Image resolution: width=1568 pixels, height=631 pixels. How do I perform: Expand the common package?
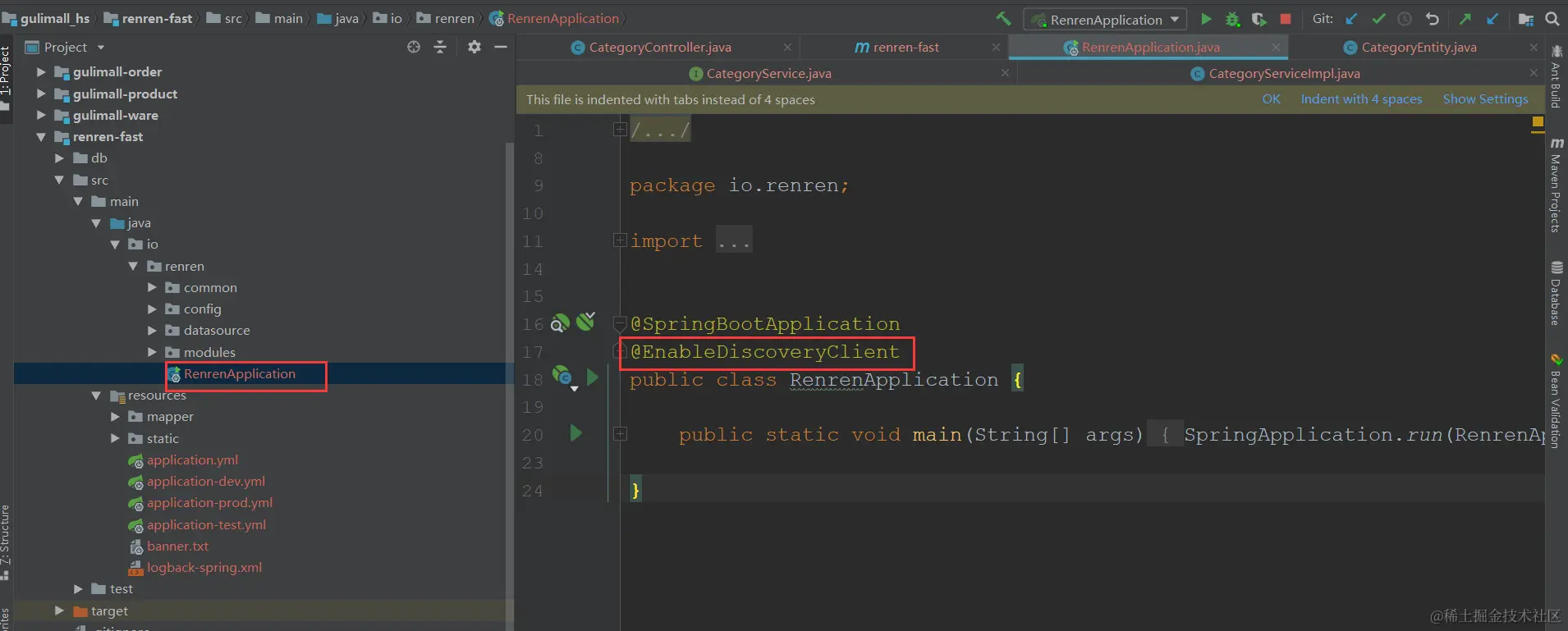click(x=152, y=287)
